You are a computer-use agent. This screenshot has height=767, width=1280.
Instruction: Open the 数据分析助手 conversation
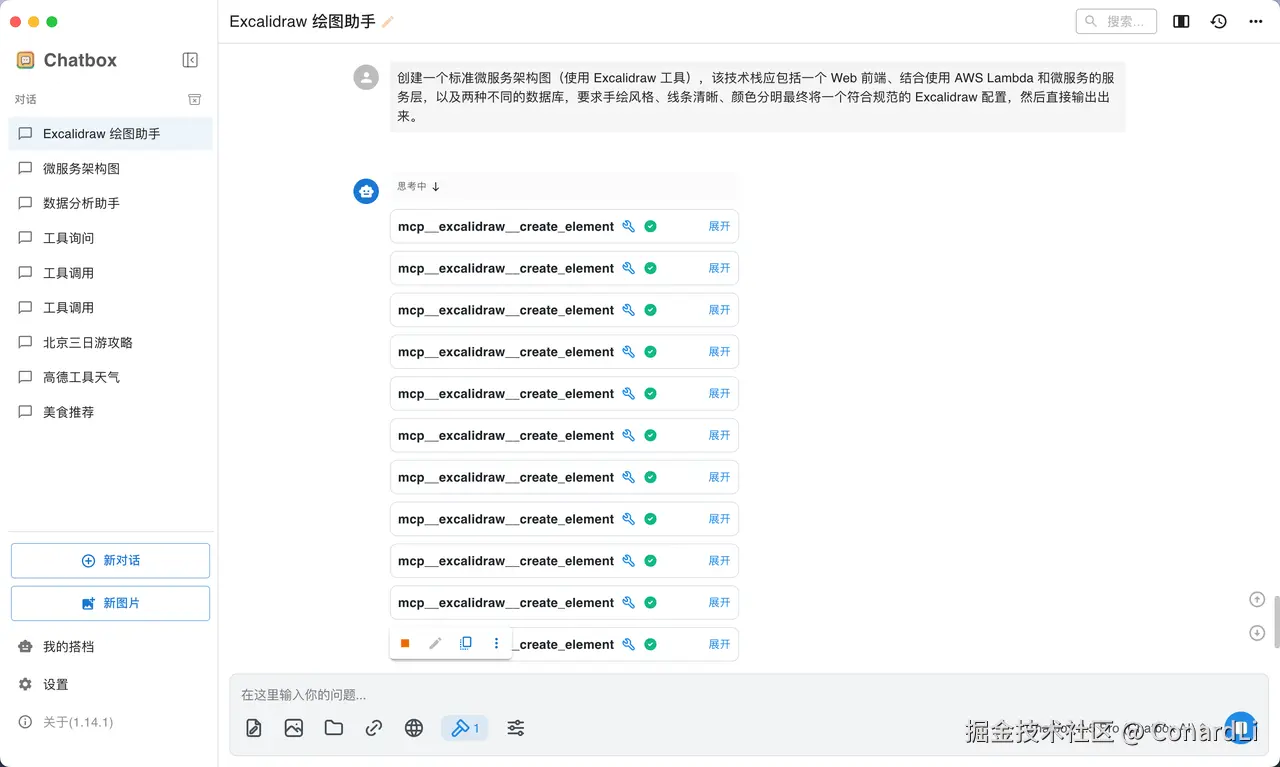[x=110, y=203]
